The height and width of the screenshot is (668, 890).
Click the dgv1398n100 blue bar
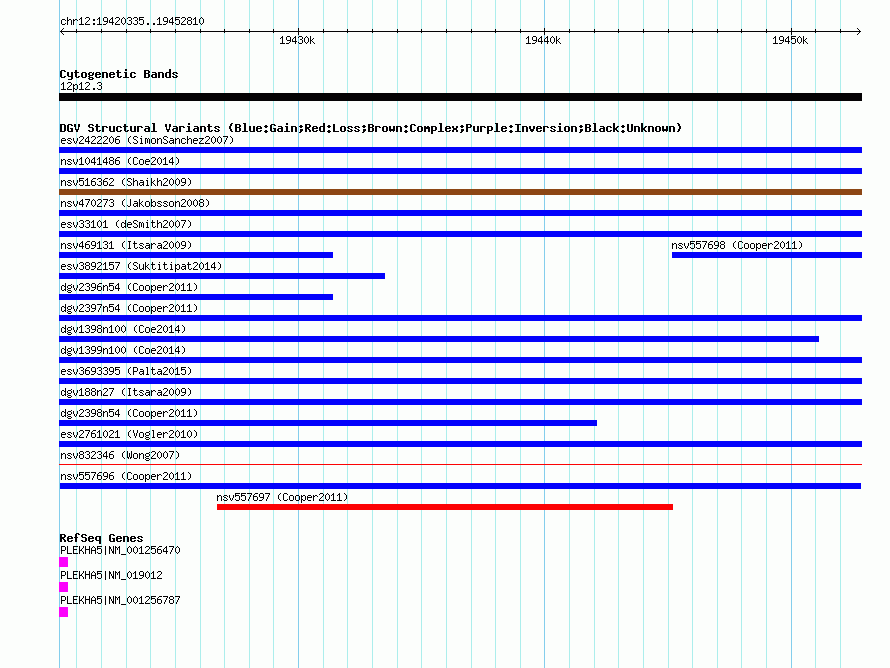pyautogui.click(x=439, y=339)
